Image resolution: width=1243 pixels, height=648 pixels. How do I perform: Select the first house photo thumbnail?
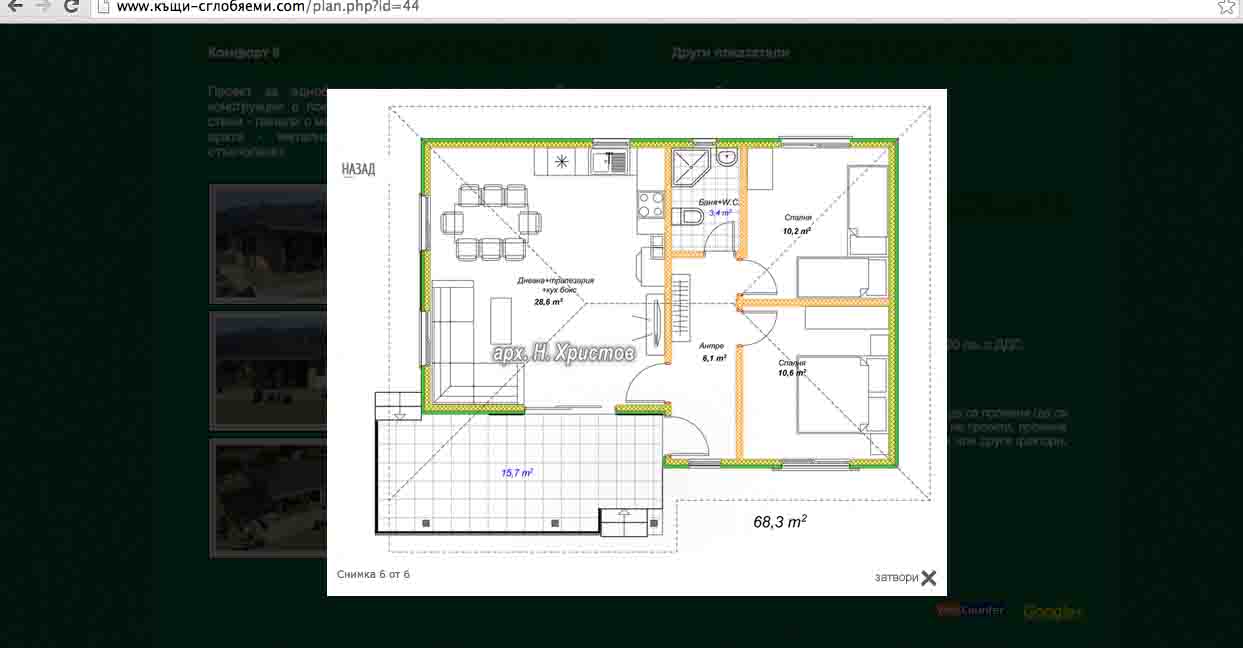pos(268,244)
